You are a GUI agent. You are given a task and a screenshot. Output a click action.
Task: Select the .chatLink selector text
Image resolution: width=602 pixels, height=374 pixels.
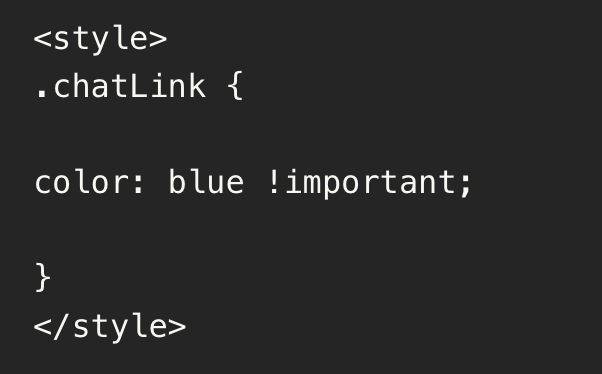tap(120, 85)
